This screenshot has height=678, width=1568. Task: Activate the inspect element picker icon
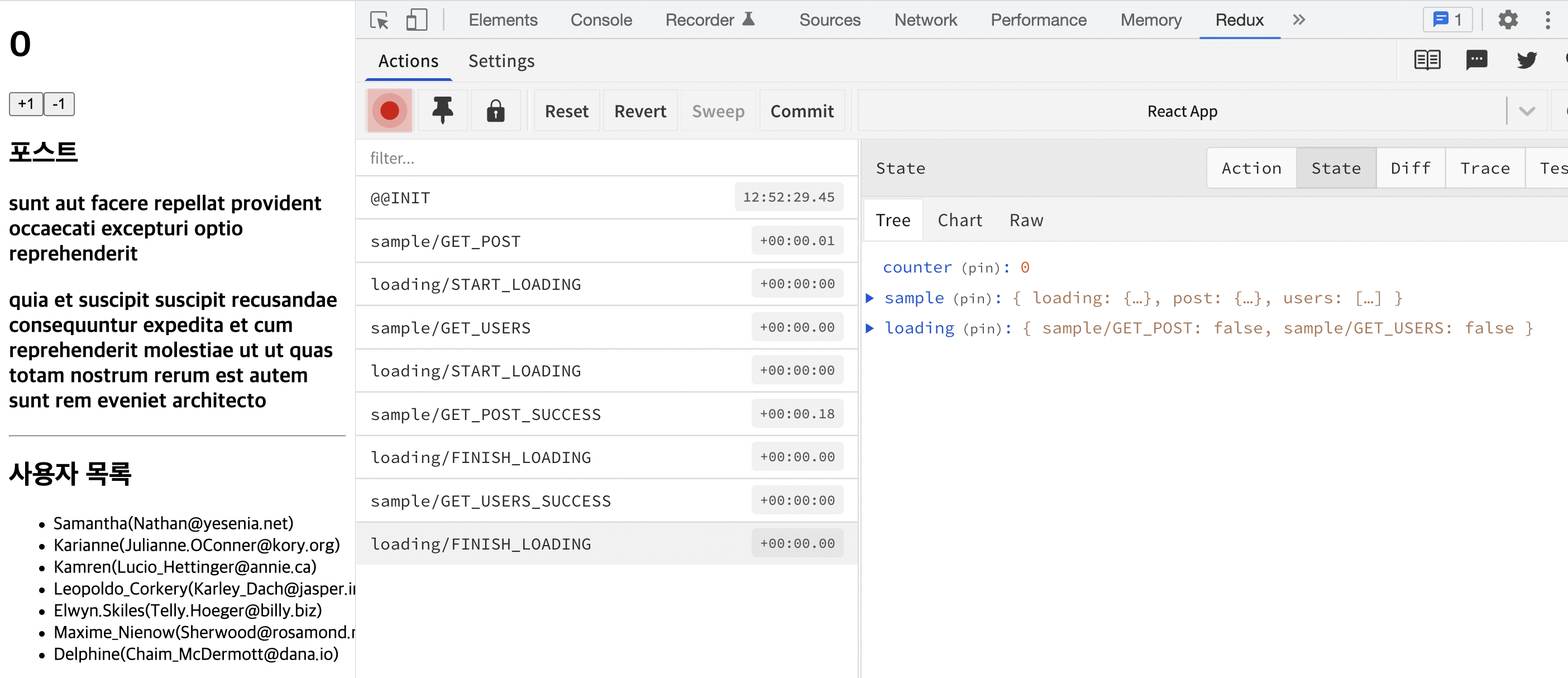[379, 20]
